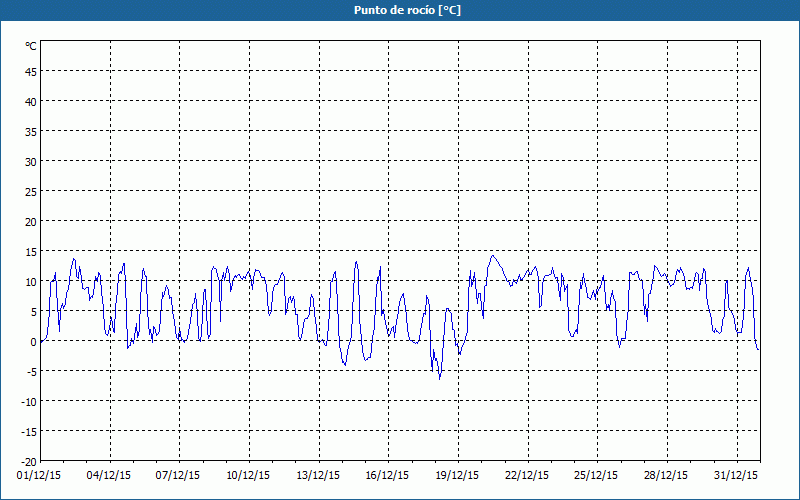800x500 pixels.
Task: Click the date label 04/12/15
Action: tap(109, 476)
